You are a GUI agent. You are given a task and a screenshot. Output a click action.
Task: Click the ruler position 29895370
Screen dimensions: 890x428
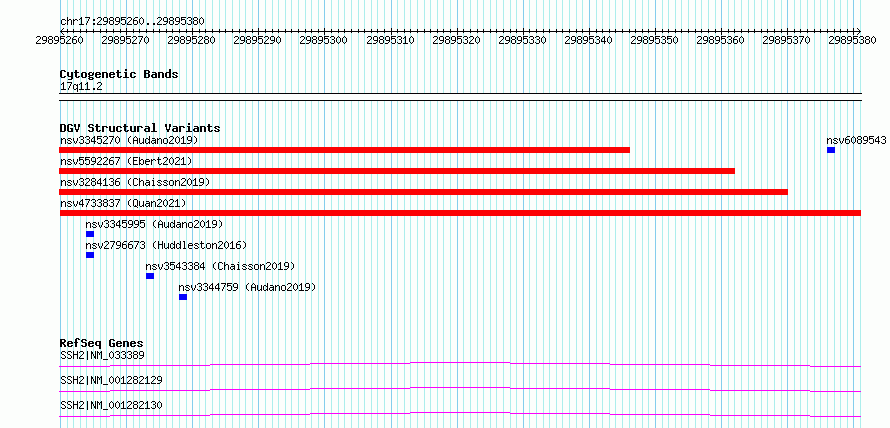[x=787, y=41]
